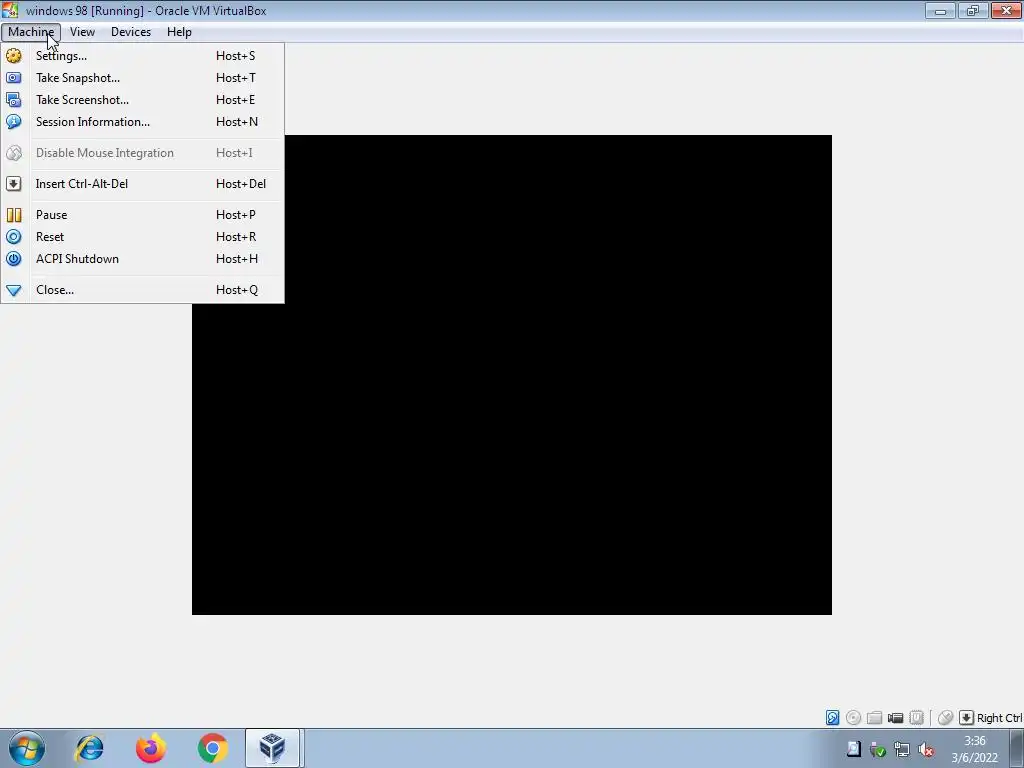Close the VirtualBox window
The width and height of the screenshot is (1024, 768).
point(1006,10)
